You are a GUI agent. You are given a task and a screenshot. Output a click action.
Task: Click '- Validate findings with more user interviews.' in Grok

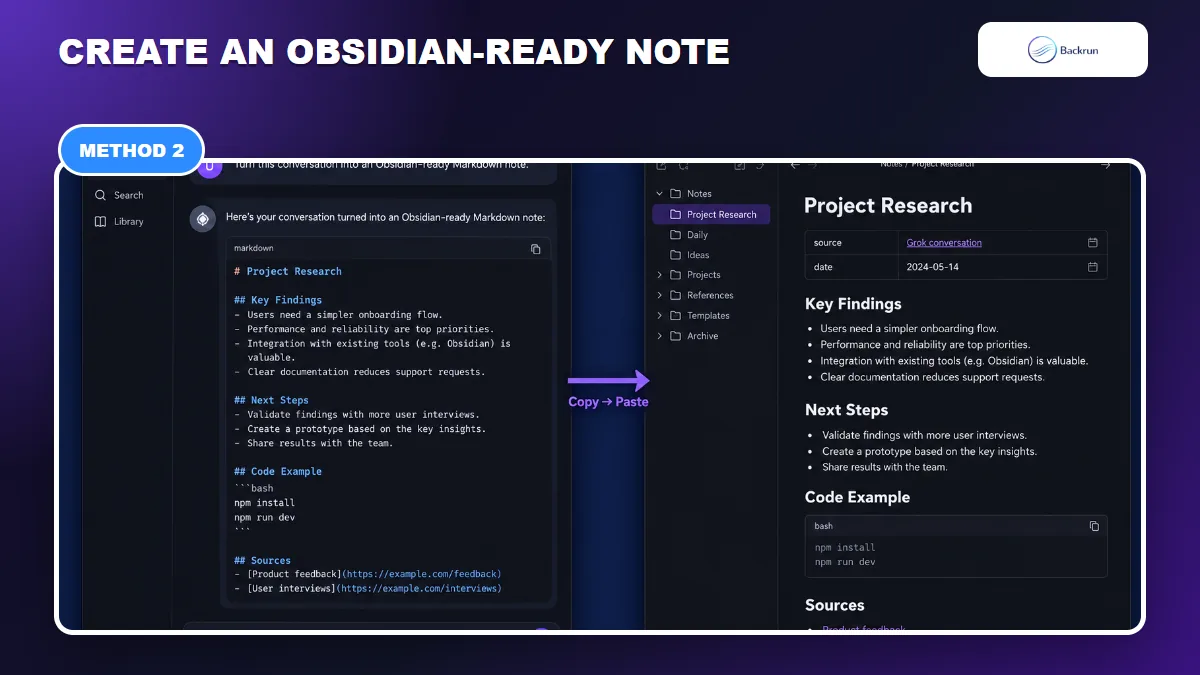[357, 414]
